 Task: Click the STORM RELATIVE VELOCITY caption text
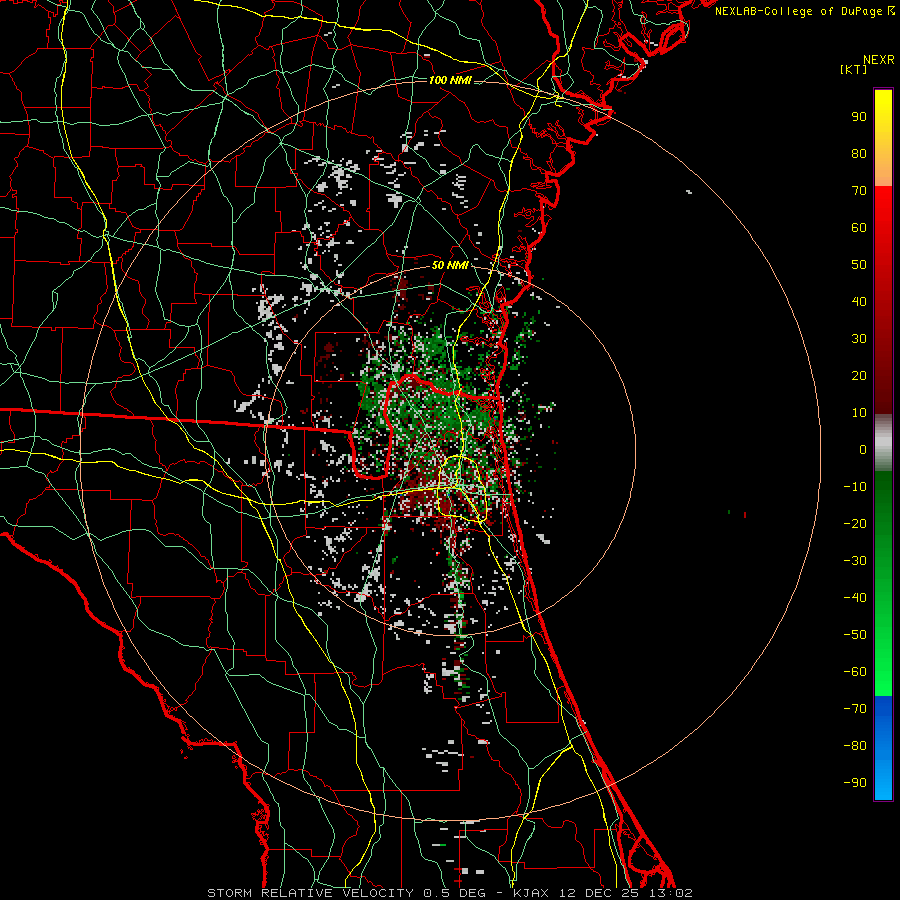[313, 893]
